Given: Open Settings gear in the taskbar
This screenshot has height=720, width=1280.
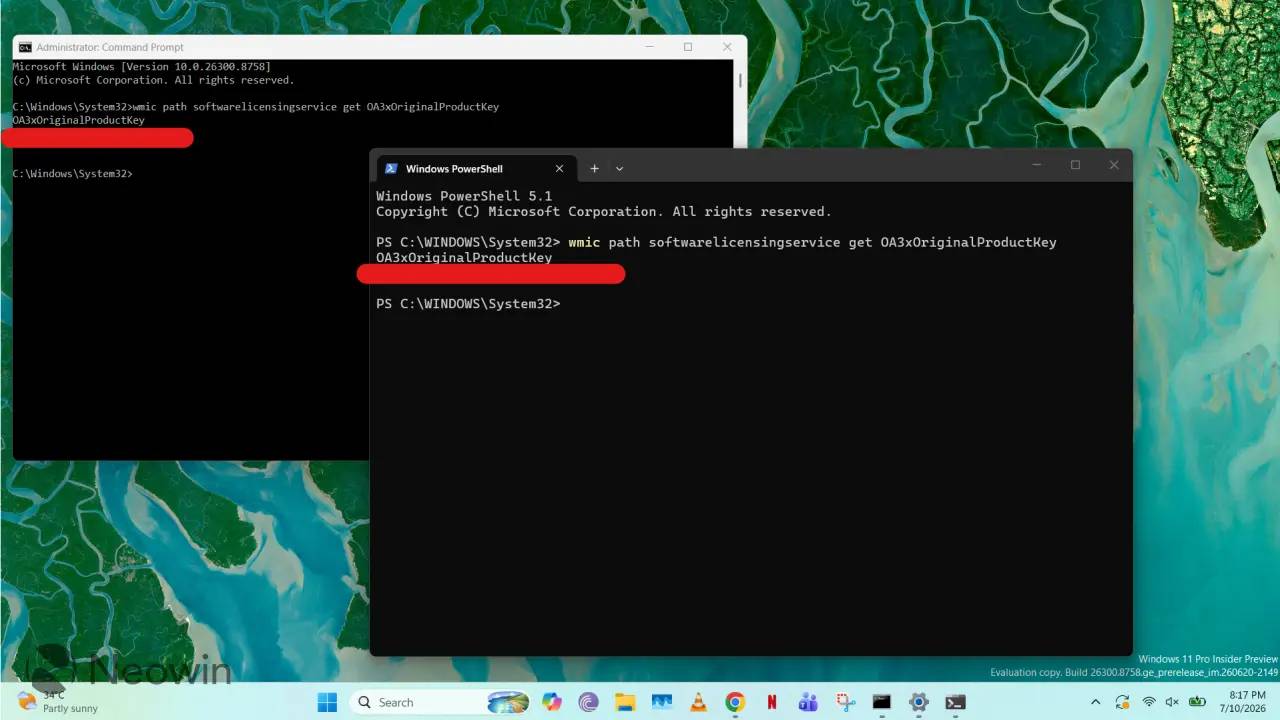Looking at the screenshot, I should [918, 702].
